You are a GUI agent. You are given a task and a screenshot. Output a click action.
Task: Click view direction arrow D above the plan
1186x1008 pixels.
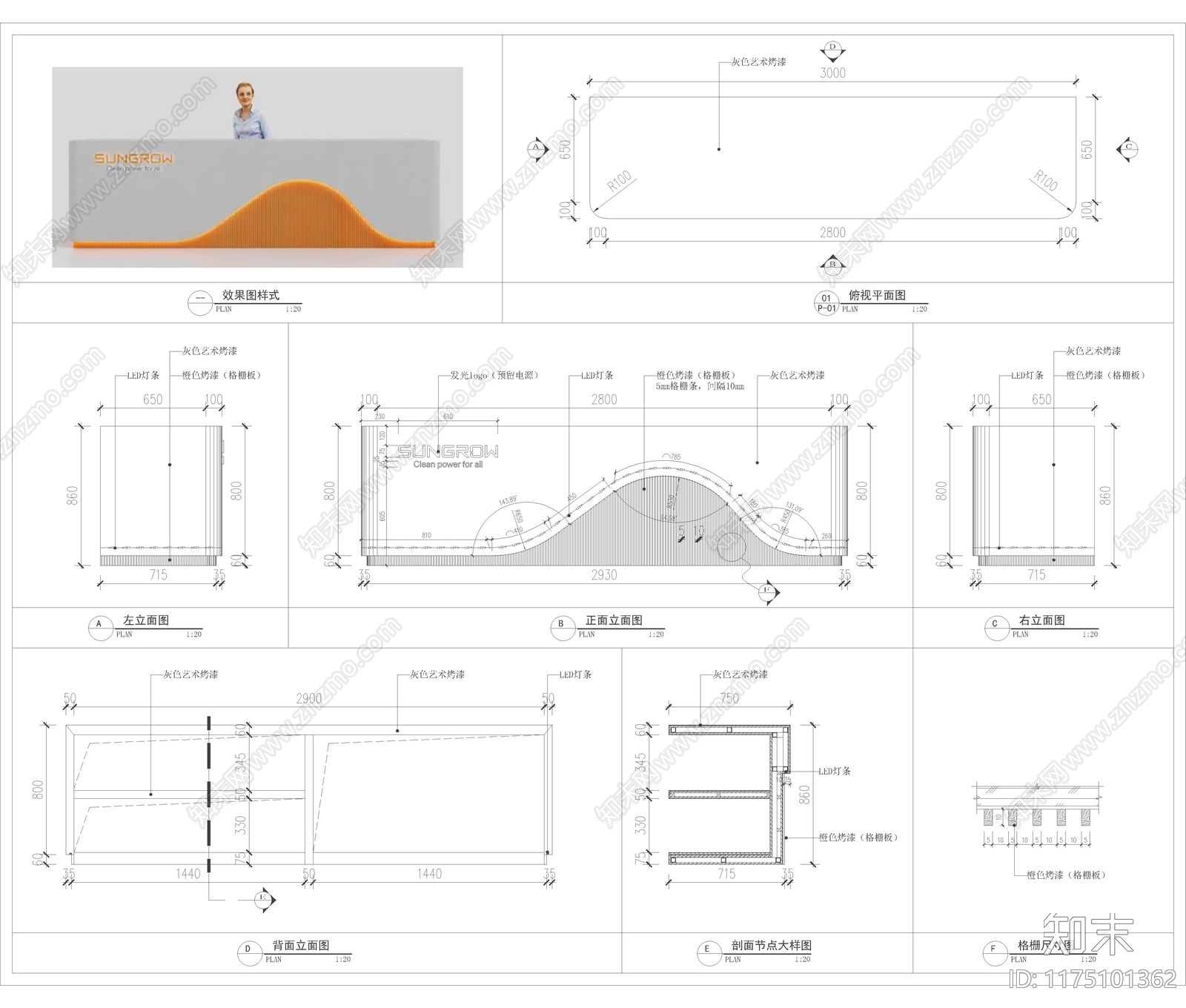coord(832,50)
